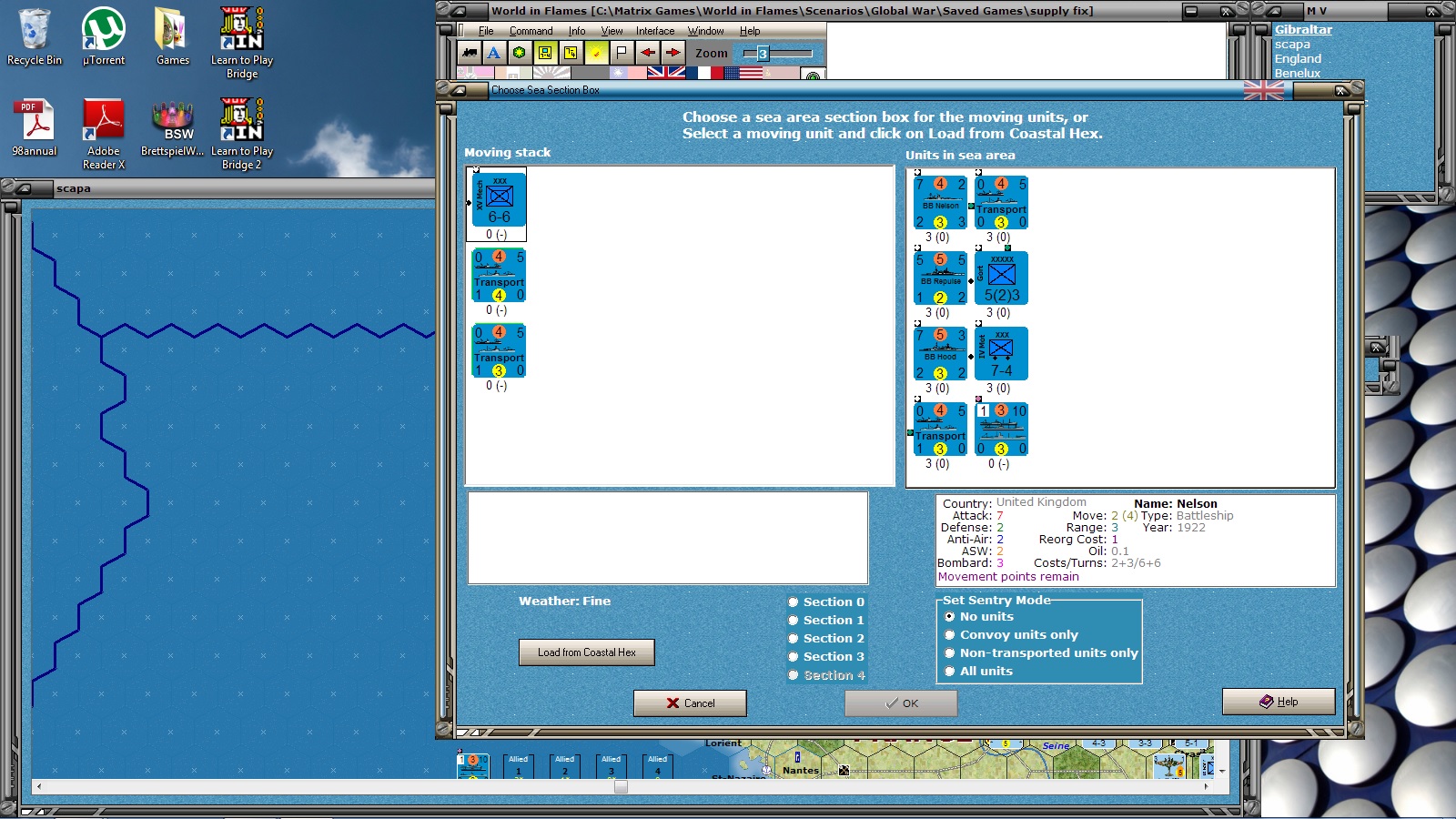Click the French tricolor flag below the toolbar

[x=704, y=73]
